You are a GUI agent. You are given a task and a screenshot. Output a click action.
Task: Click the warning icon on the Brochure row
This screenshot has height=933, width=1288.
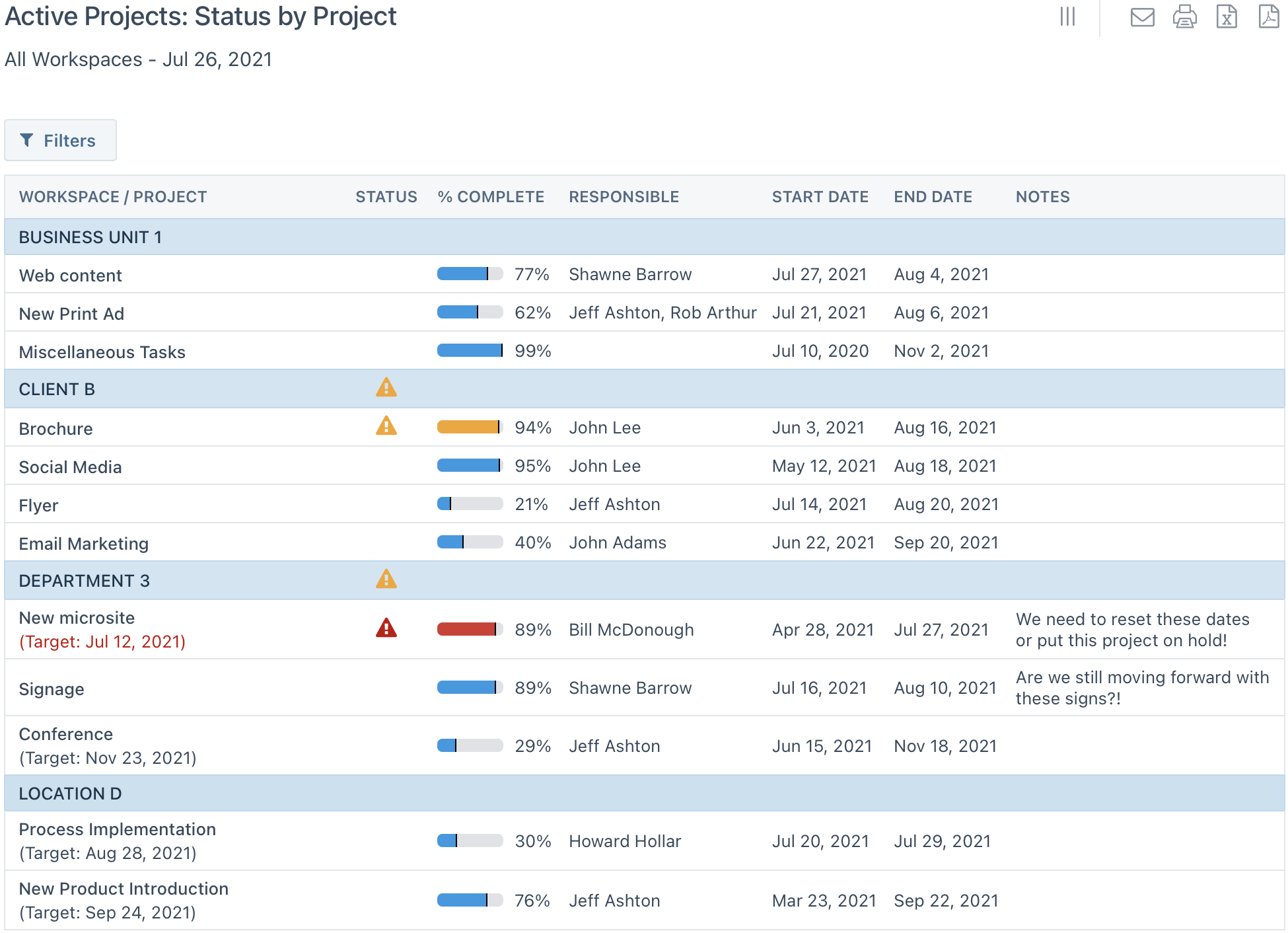[x=386, y=426]
